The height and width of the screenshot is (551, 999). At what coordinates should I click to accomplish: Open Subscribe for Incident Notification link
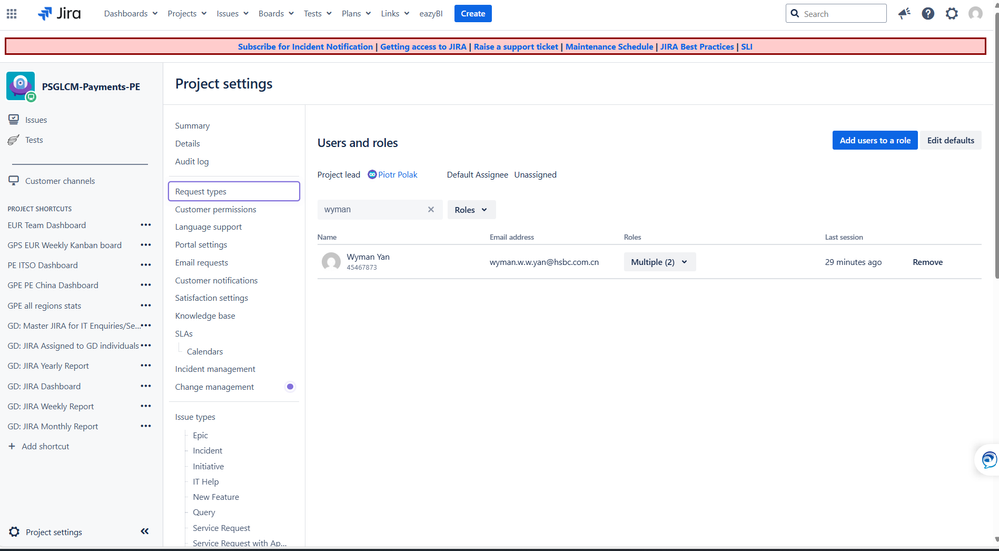305,47
